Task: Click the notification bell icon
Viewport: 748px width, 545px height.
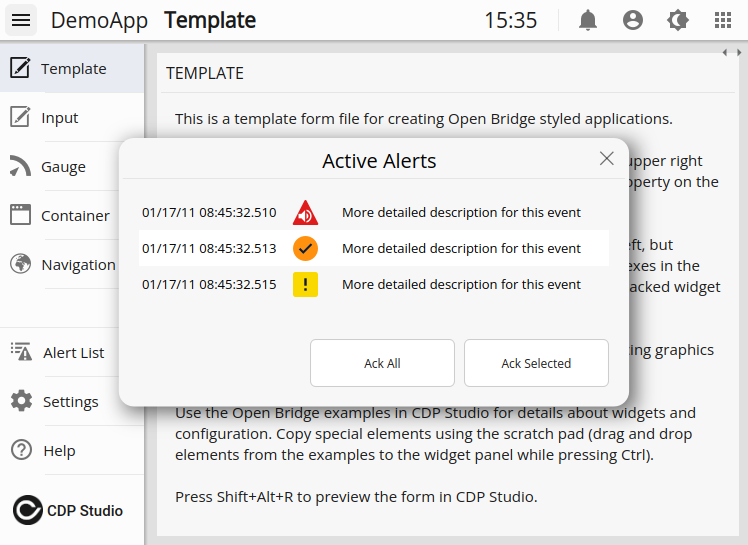Action: (588, 20)
